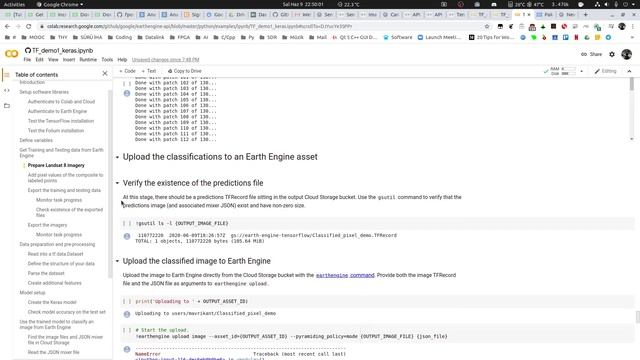This screenshot has width=640, height=360.
Task: Open the user account avatar in Colab
Action: [627, 54]
